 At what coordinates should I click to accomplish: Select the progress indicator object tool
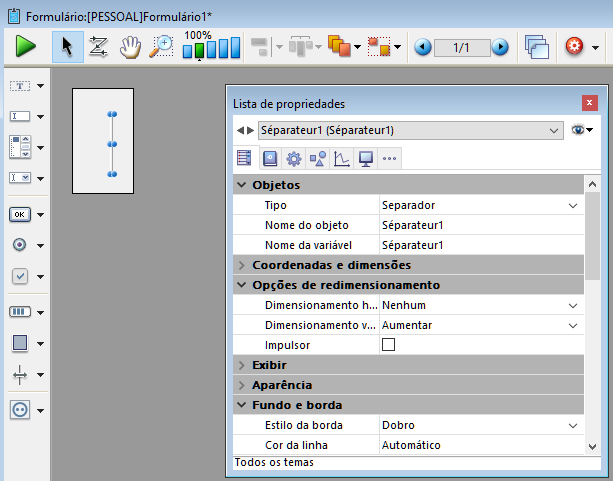pos(21,311)
